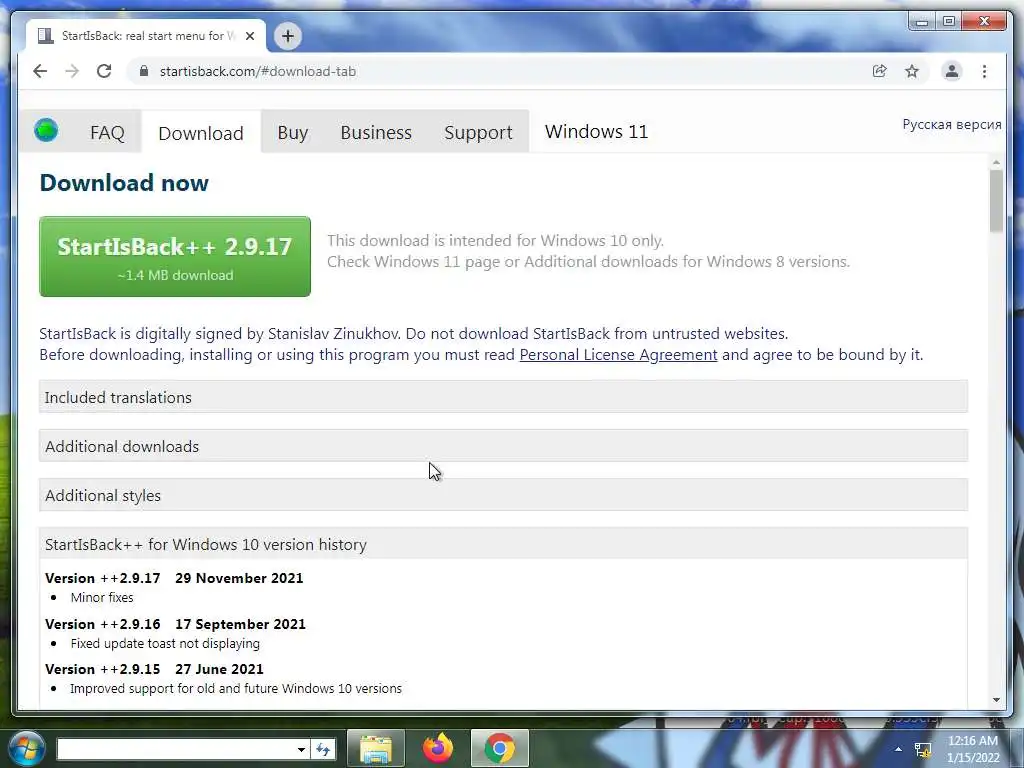Go to the Support tab
Viewport: 1024px width, 768px height.
coord(478,133)
